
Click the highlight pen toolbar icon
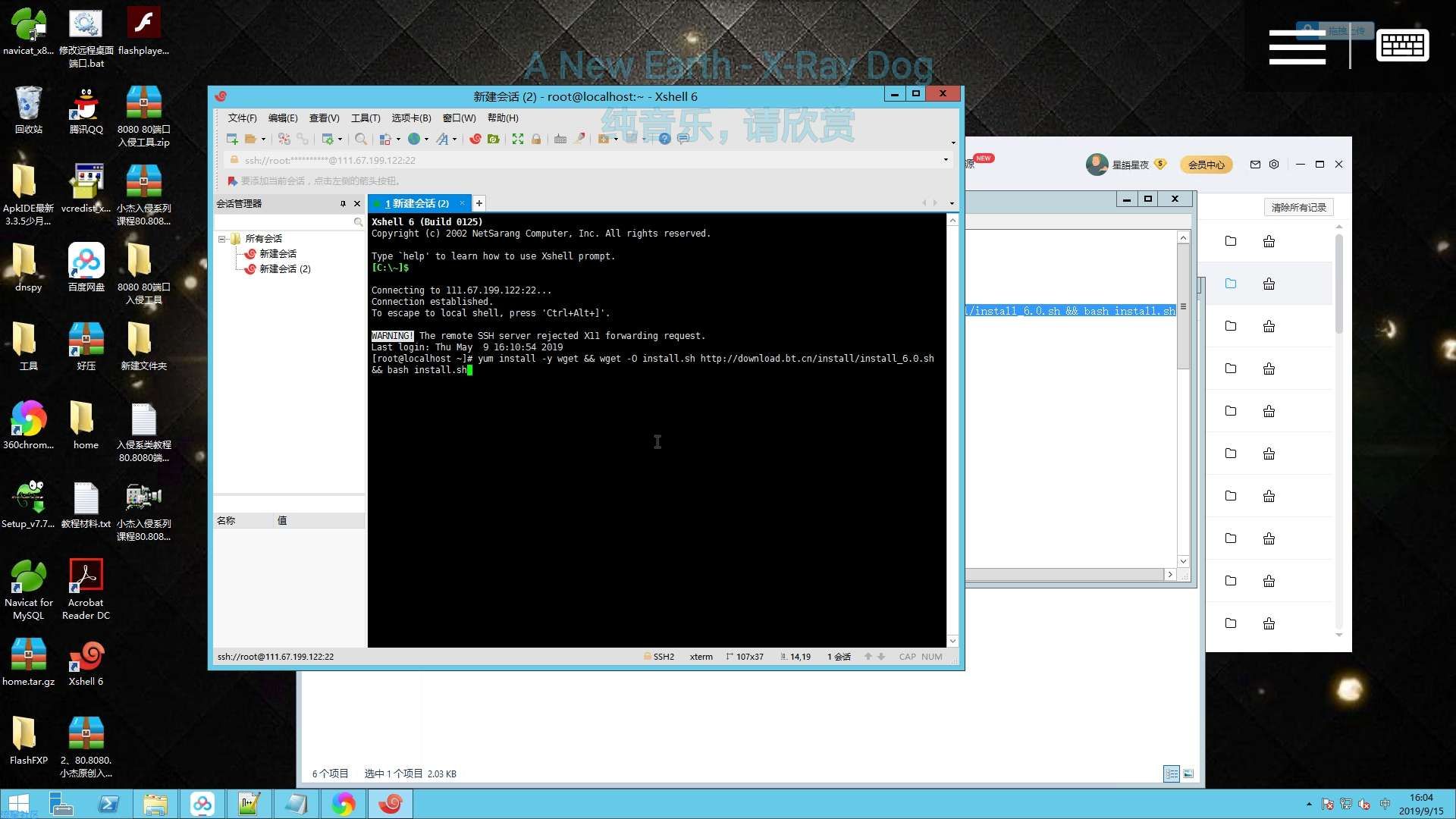point(579,139)
